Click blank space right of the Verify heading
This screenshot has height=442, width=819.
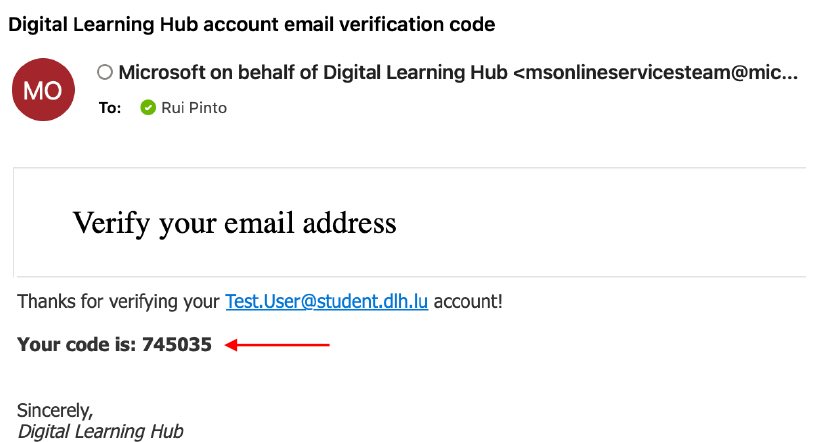pyautogui.click(x=600, y=222)
